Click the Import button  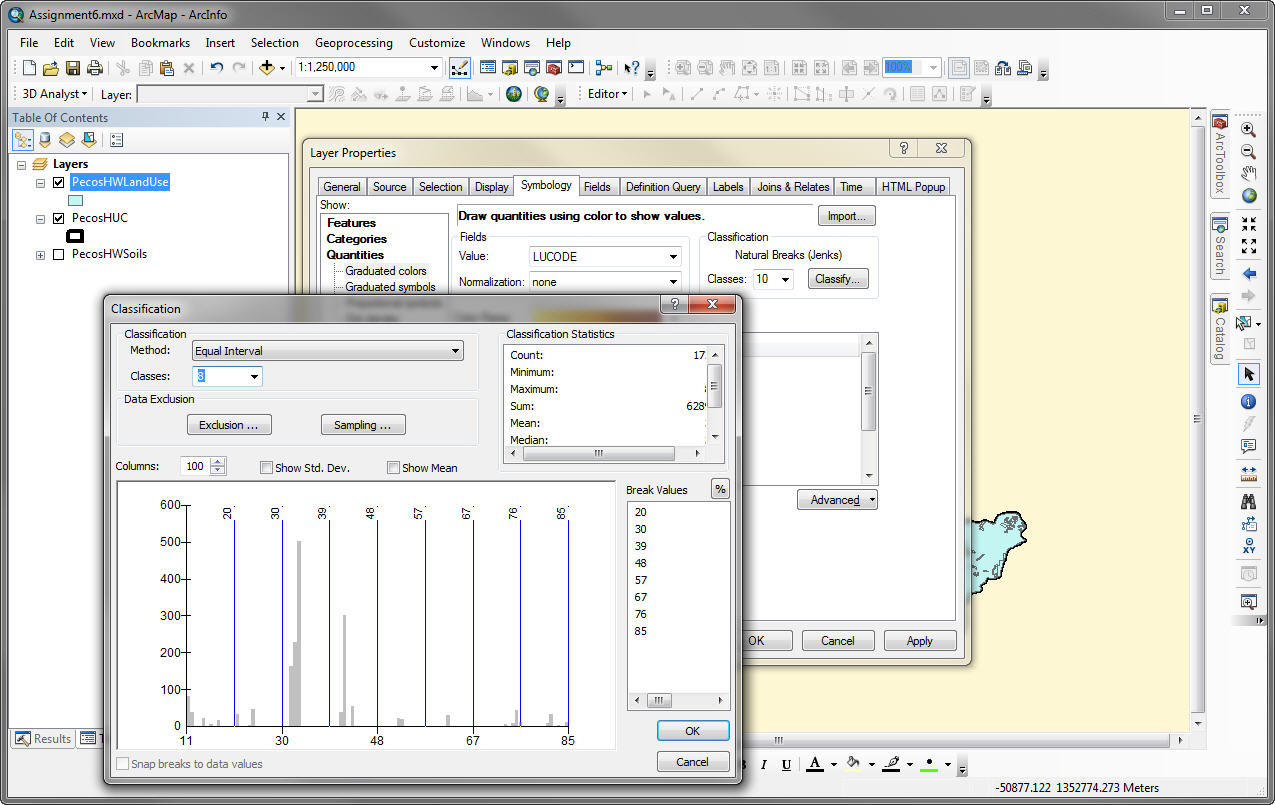coord(847,216)
